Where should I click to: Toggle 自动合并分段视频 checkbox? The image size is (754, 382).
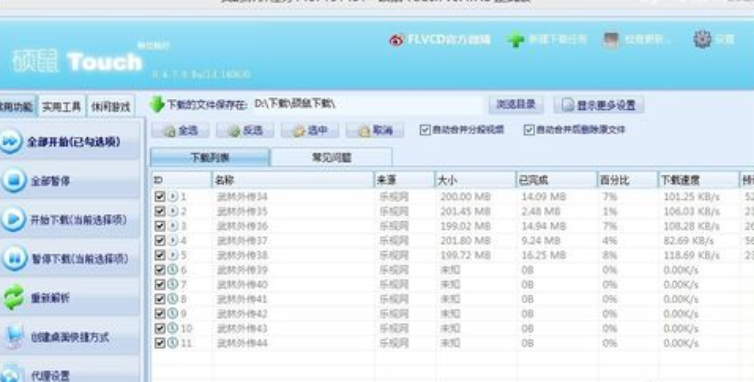tap(425, 130)
